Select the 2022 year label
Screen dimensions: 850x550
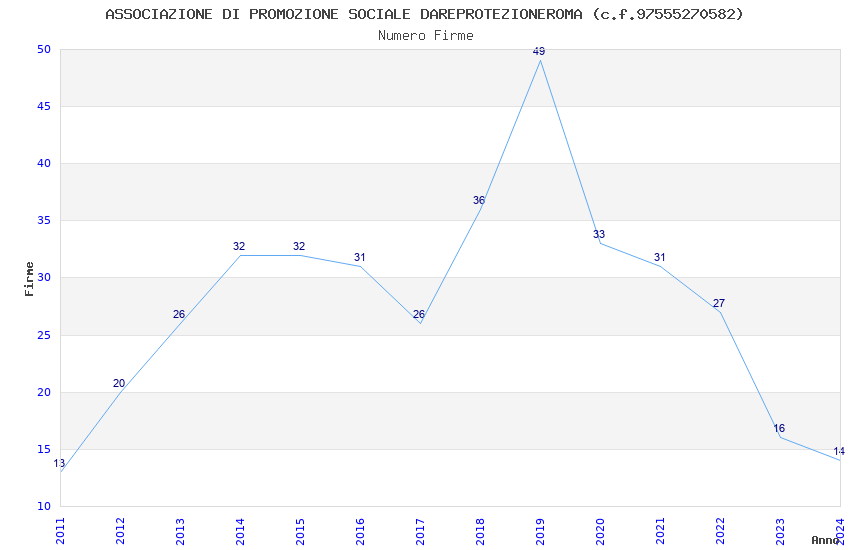tap(720, 531)
